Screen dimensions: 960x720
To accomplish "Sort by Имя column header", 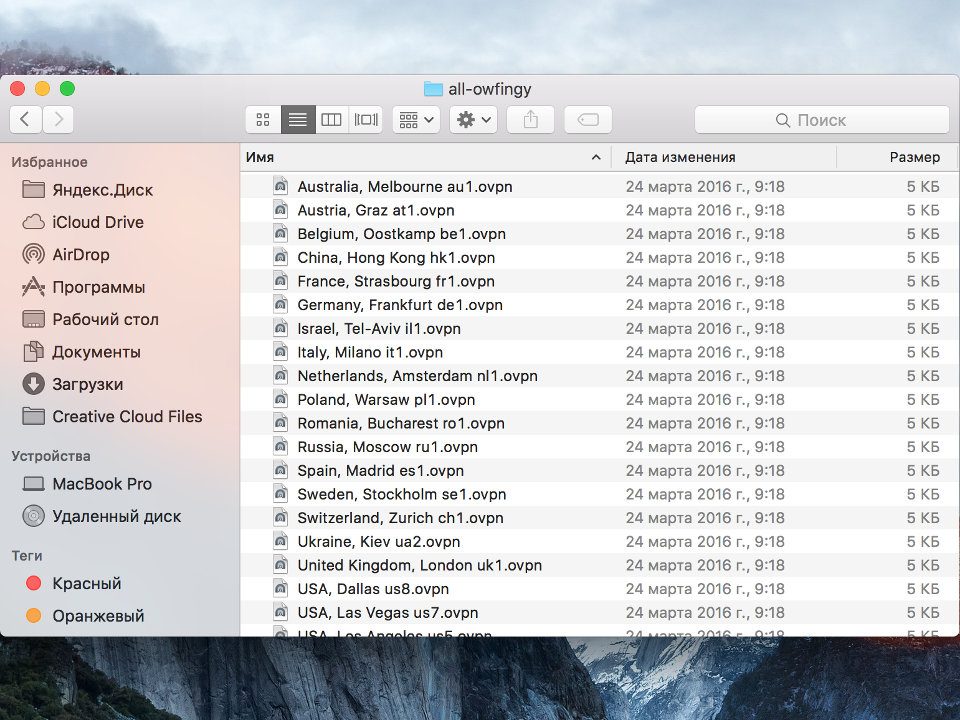I will [426, 157].
